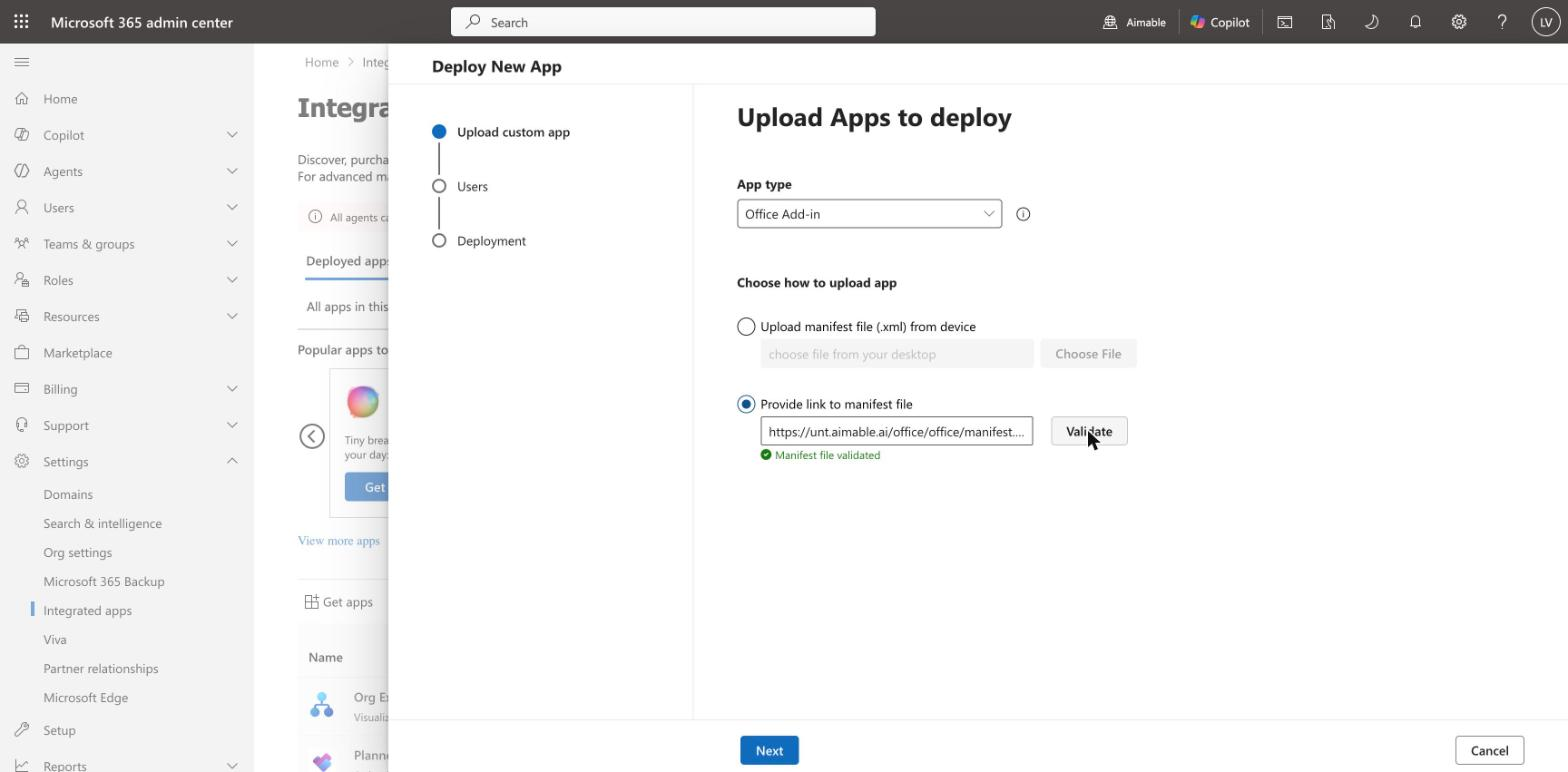Image resolution: width=1568 pixels, height=772 pixels.
Task: Open Microsoft Edge settings page
Action: pyautogui.click(x=85, y=697)
